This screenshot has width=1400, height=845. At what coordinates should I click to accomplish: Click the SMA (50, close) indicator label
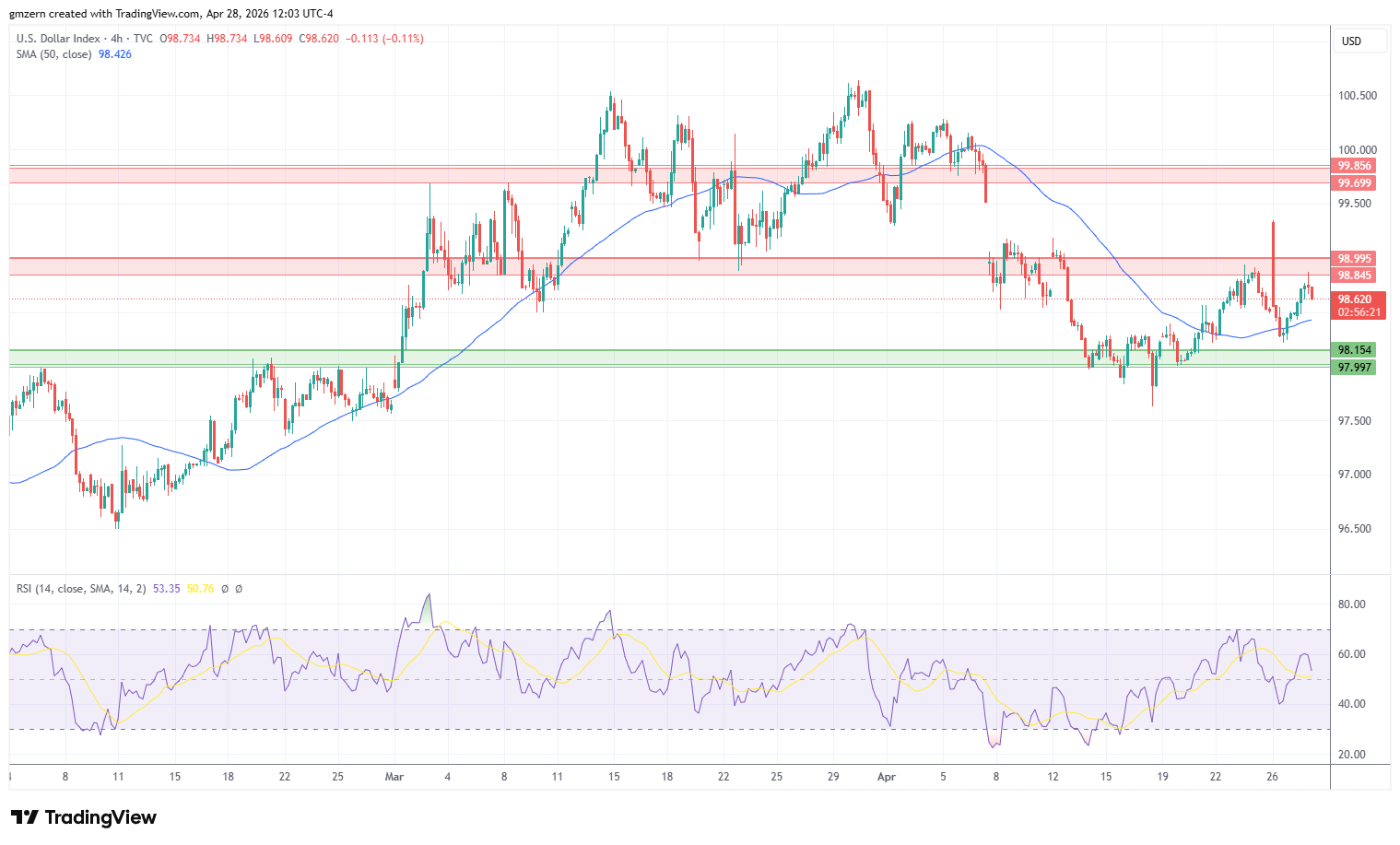54,54
